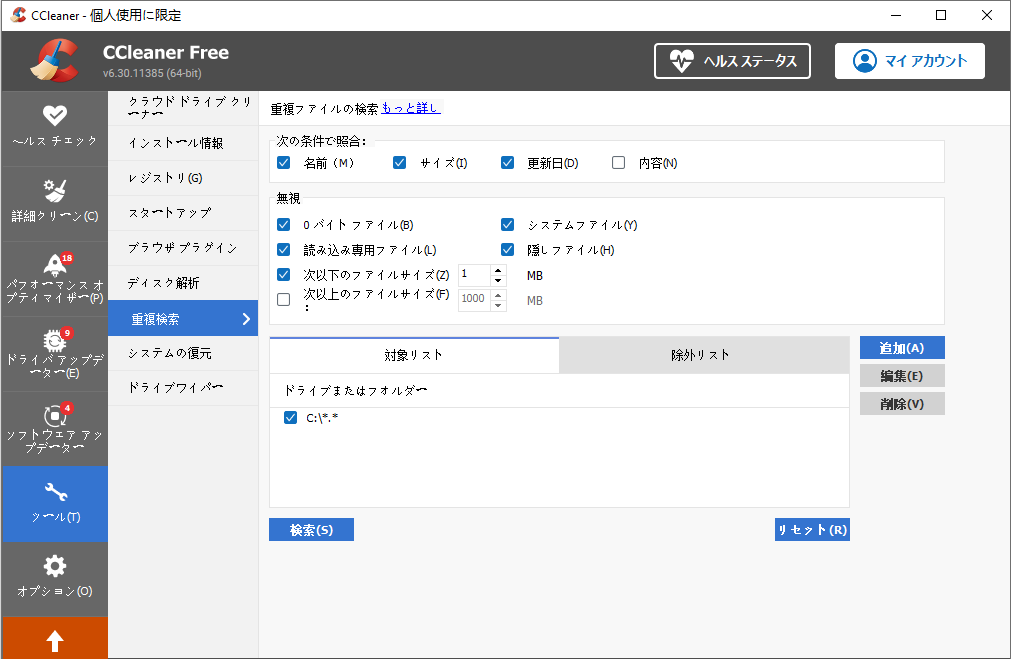
Task: Decrease minimum file size value
Action: click(498, 280)
